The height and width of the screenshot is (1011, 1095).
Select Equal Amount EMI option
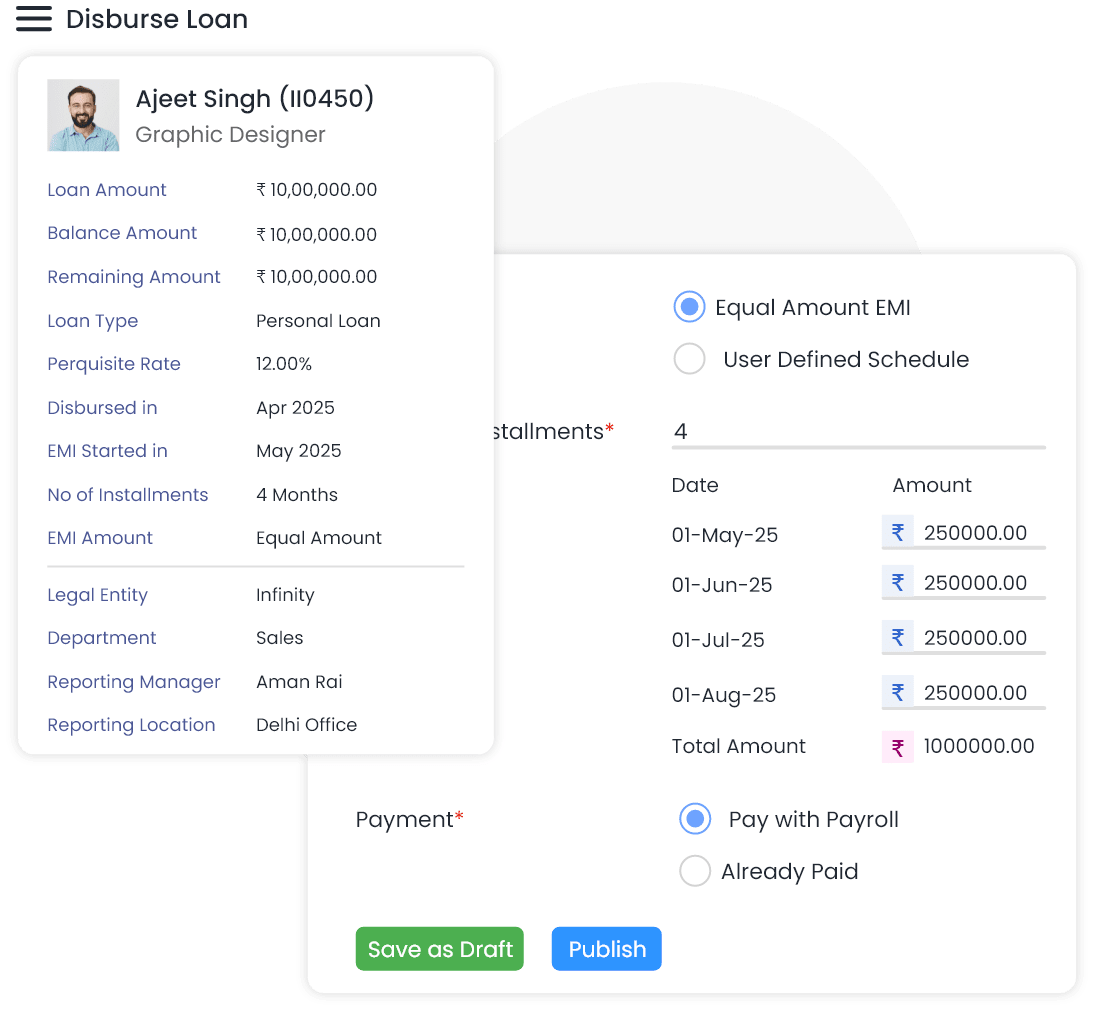[x=689, y=307]
